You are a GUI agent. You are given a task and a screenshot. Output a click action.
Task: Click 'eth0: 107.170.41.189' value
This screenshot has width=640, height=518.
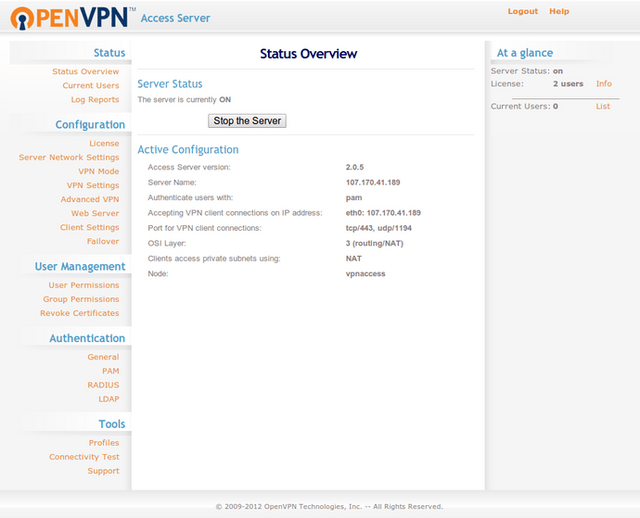pyautogui.click(x=383, y=213)
